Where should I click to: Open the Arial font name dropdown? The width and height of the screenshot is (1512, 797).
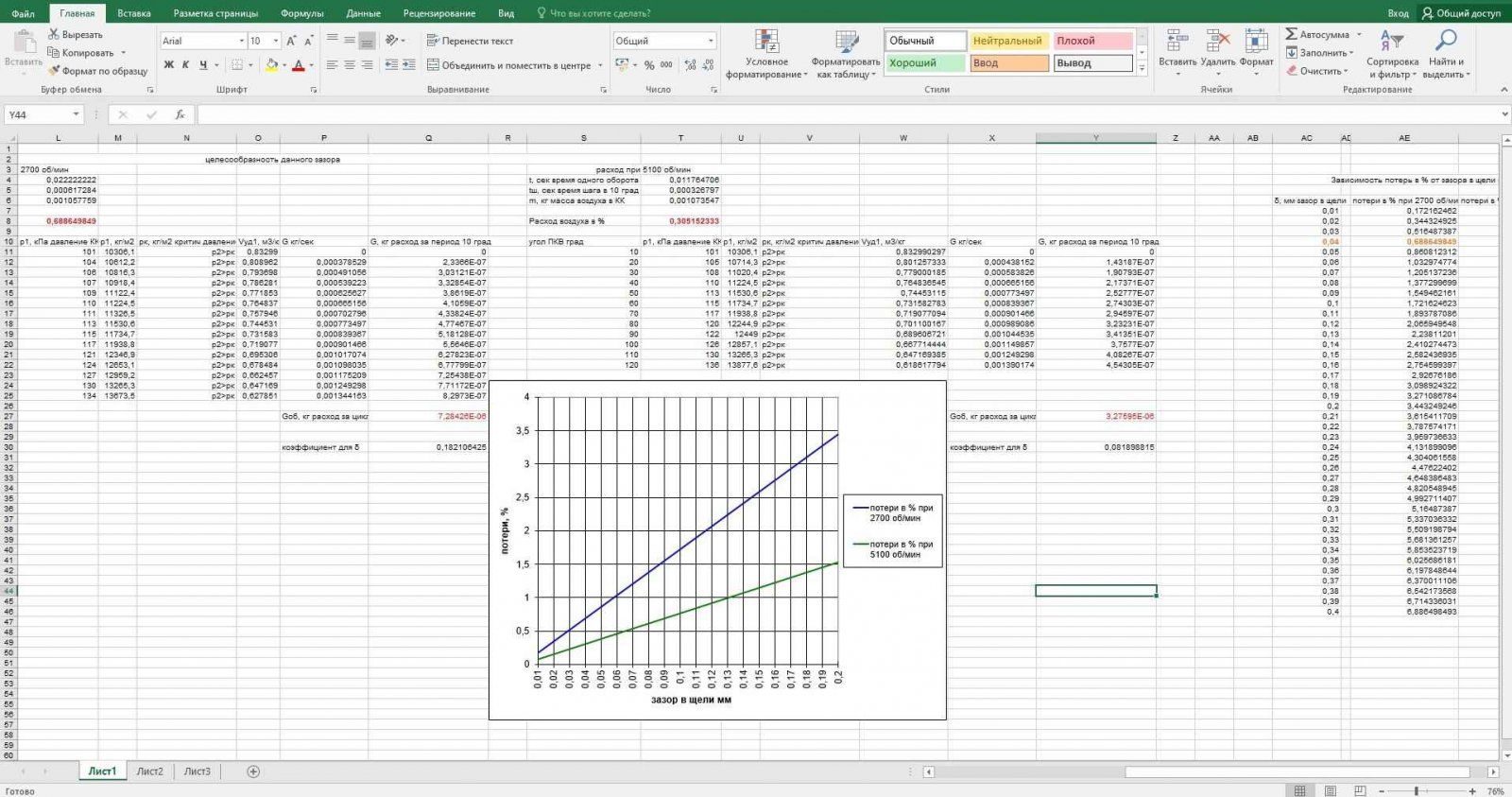point(240,41)
